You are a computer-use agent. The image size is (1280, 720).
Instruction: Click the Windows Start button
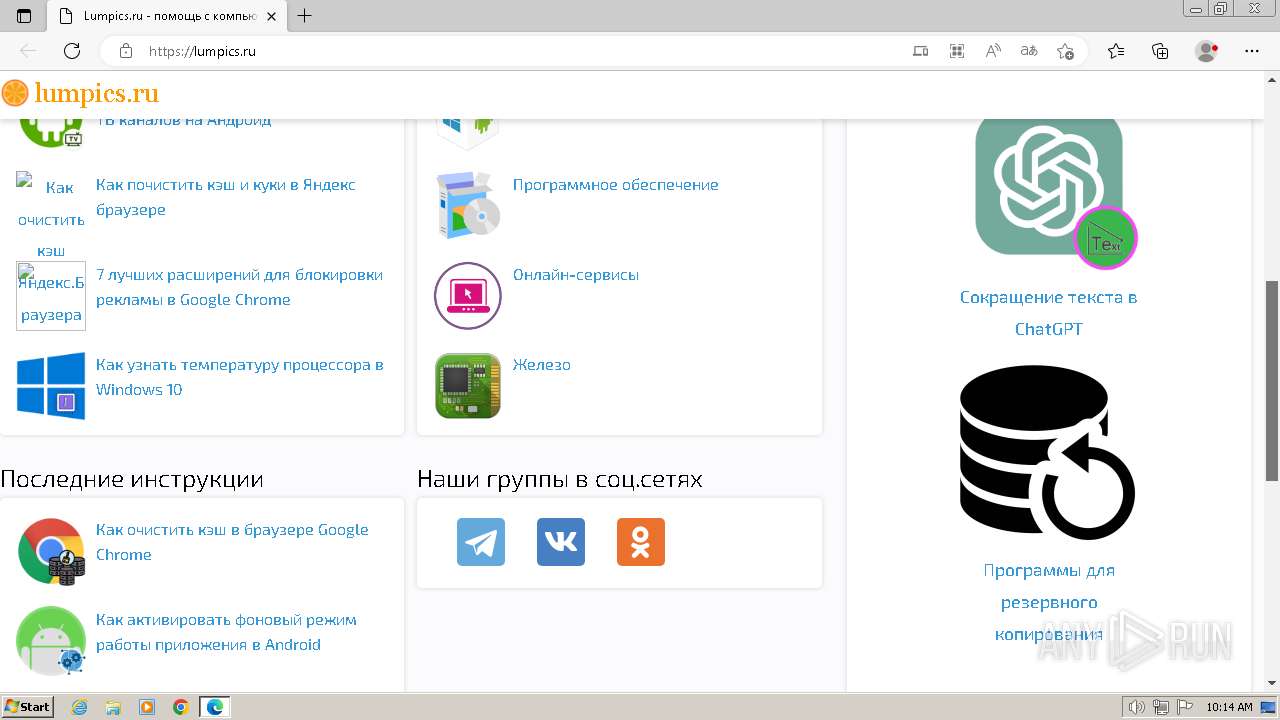27,707
